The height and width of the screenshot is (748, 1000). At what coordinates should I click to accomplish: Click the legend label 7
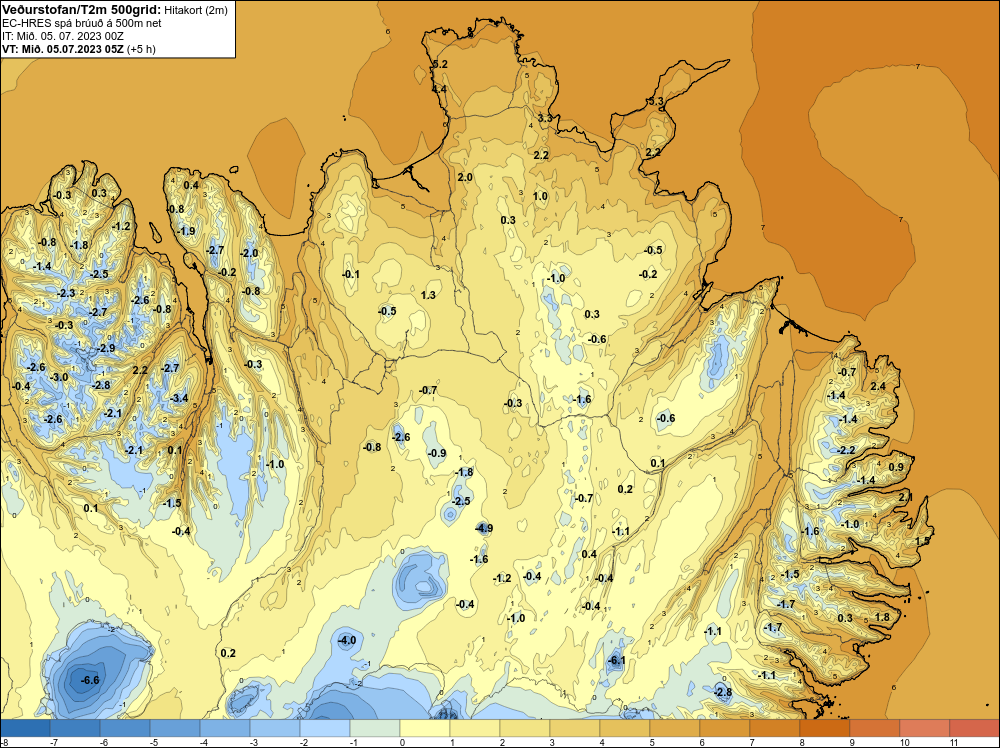pyautogui.click(x=750, y=742)
